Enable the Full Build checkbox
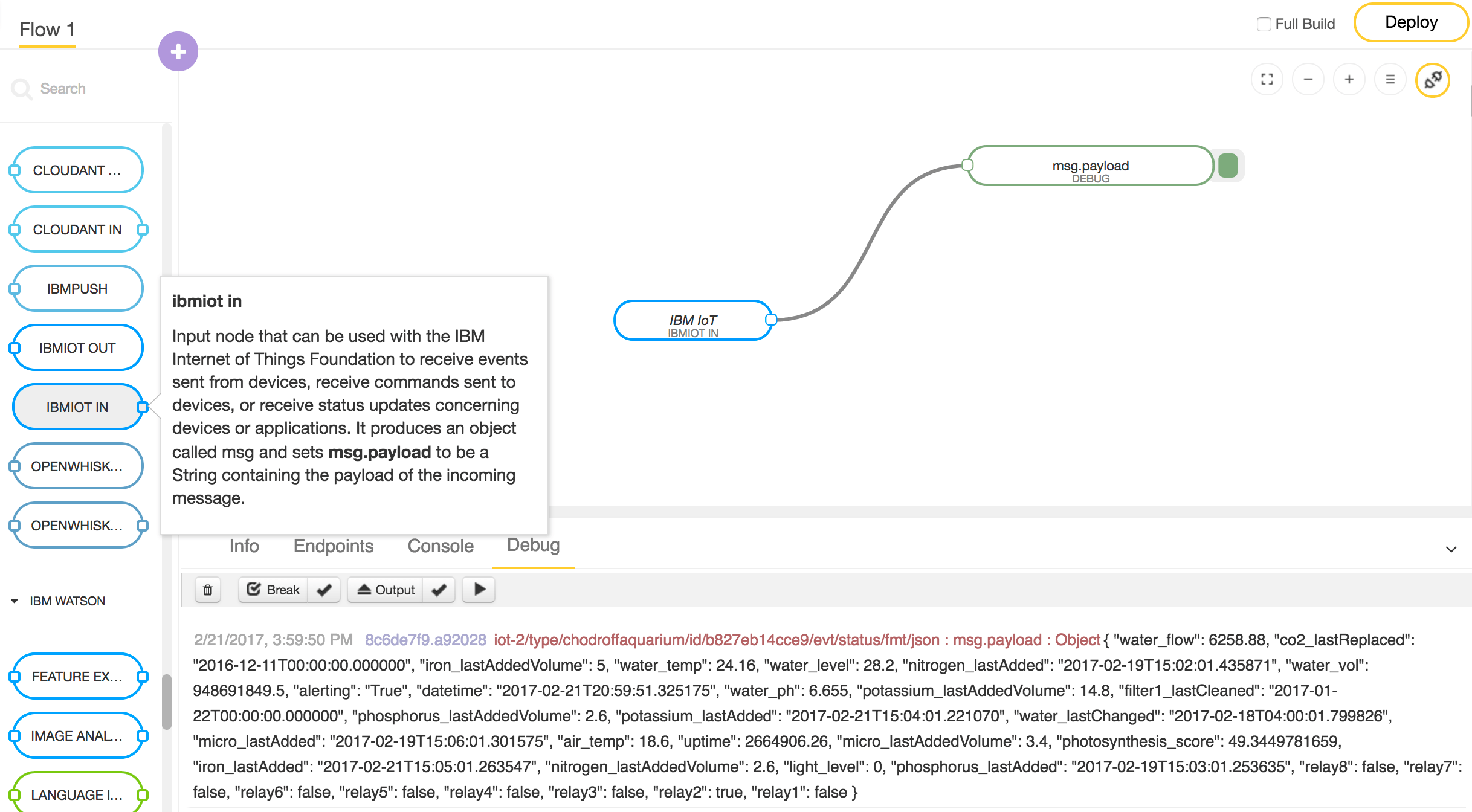The image size is (1472, 812). click(x=1264, y=24)
